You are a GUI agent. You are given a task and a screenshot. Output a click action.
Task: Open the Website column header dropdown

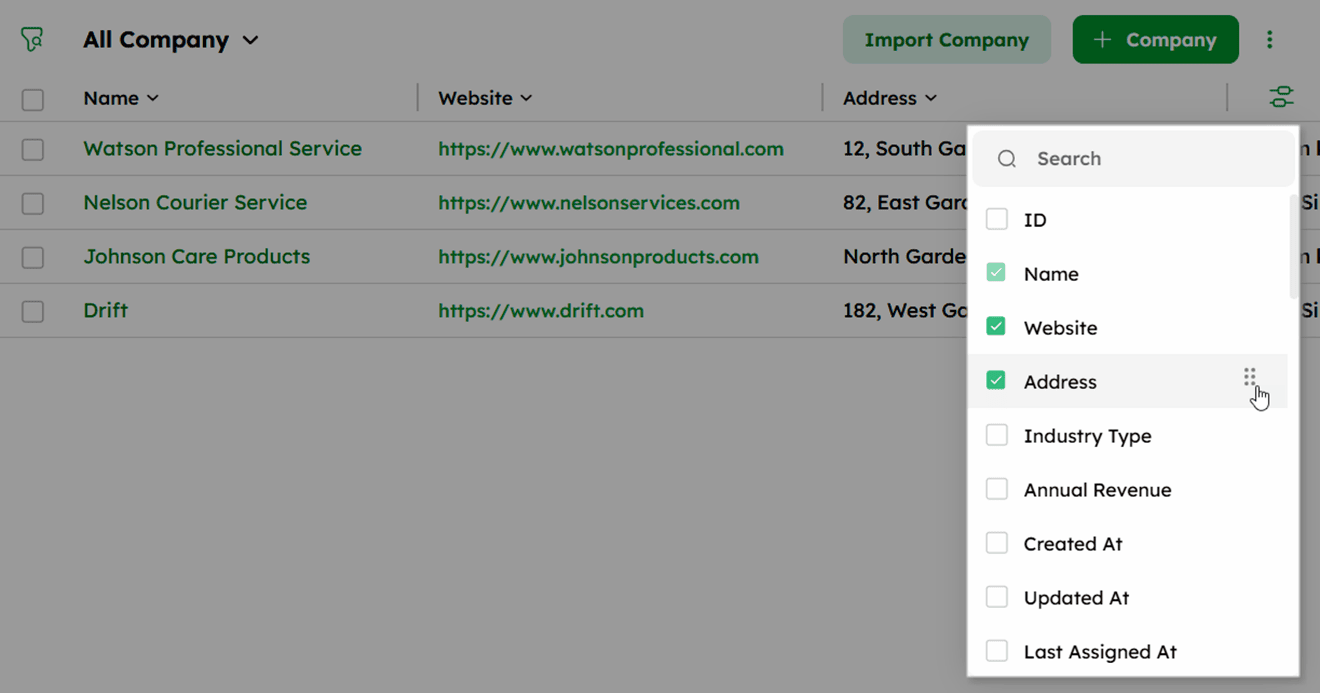(526, 98)
